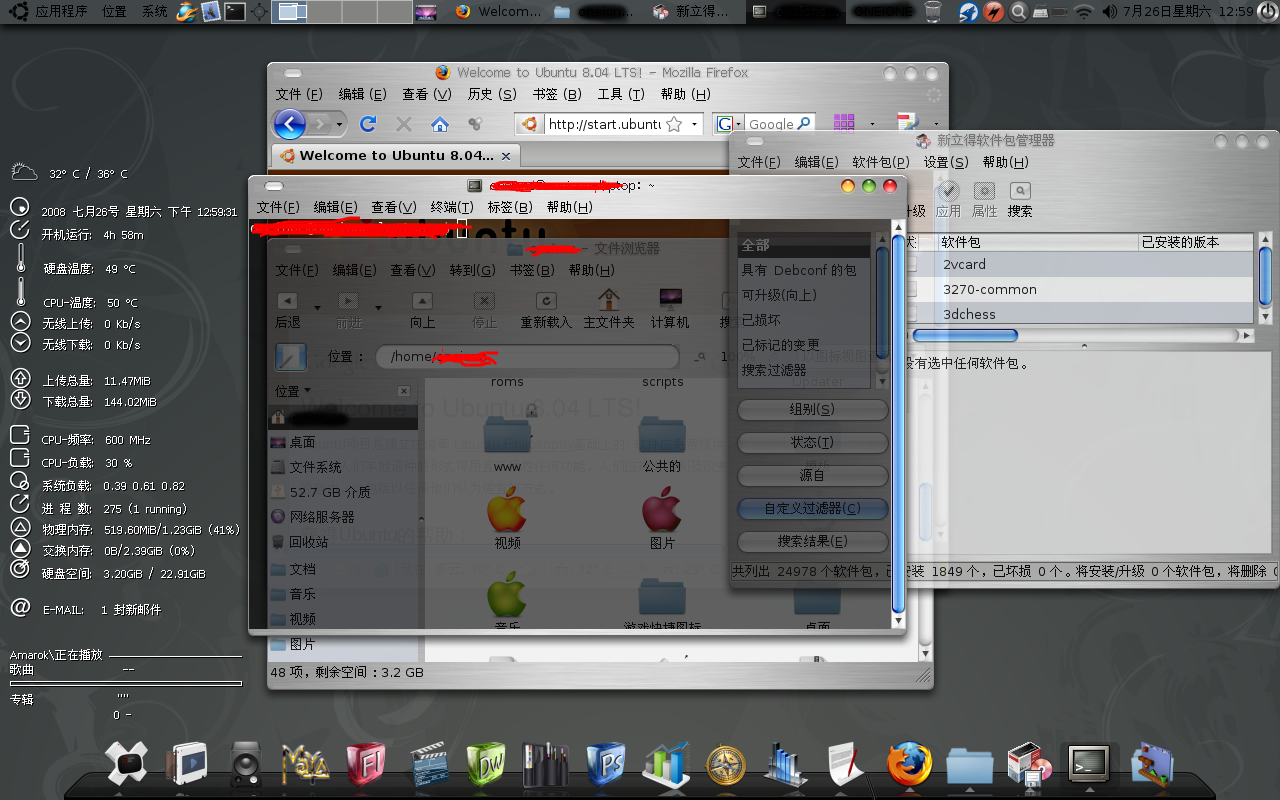Viewport: 1280px width, 800px height.
Task: Tick the checkbox for package 3dchess
Action: click(911, 314)
